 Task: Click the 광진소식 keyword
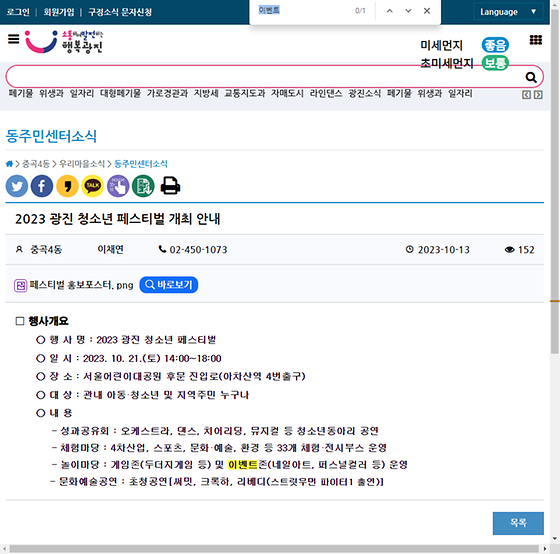[x=365, y=94]
